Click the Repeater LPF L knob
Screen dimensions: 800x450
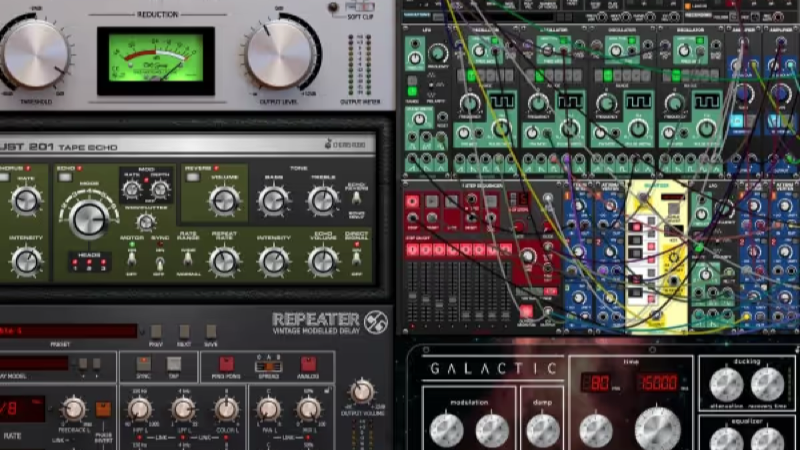coord(183,409)
